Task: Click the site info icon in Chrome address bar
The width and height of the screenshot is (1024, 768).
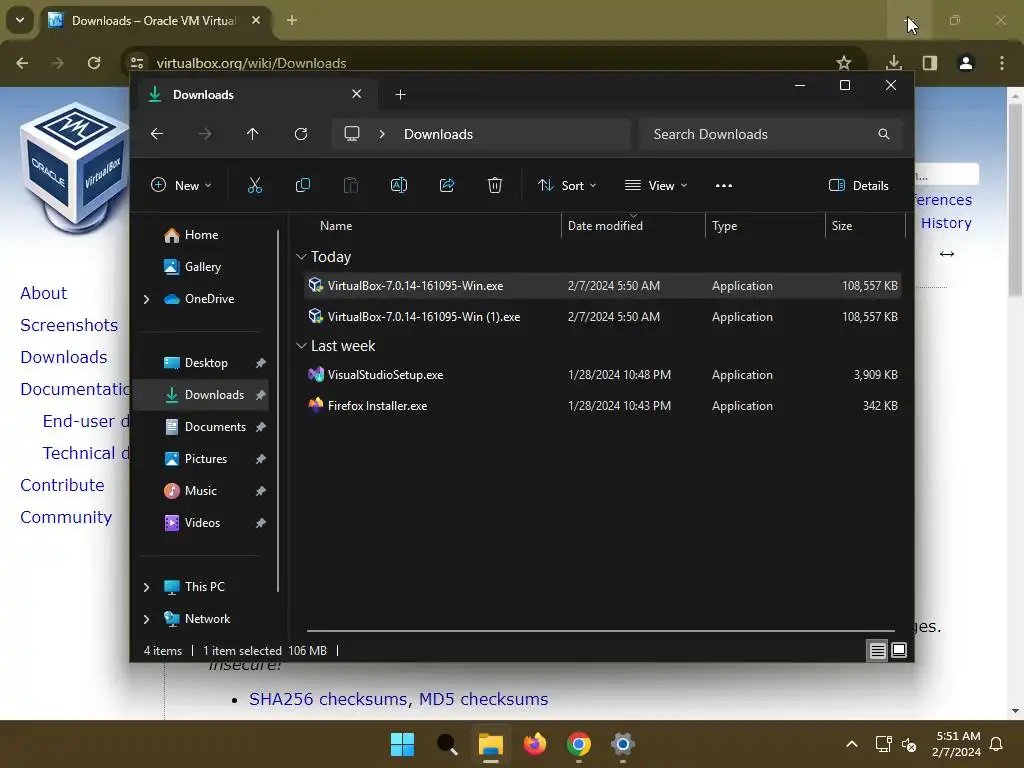Action: (137, 63)
